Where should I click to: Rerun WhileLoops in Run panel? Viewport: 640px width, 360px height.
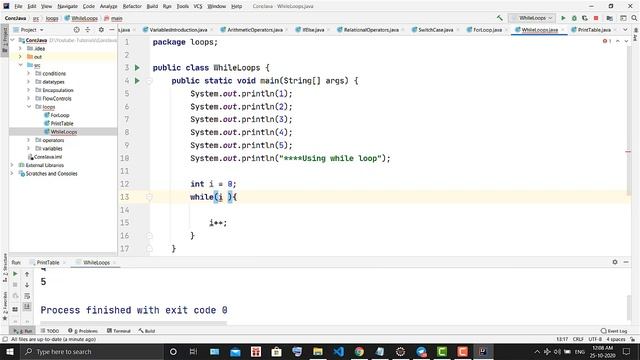(15, 274)
